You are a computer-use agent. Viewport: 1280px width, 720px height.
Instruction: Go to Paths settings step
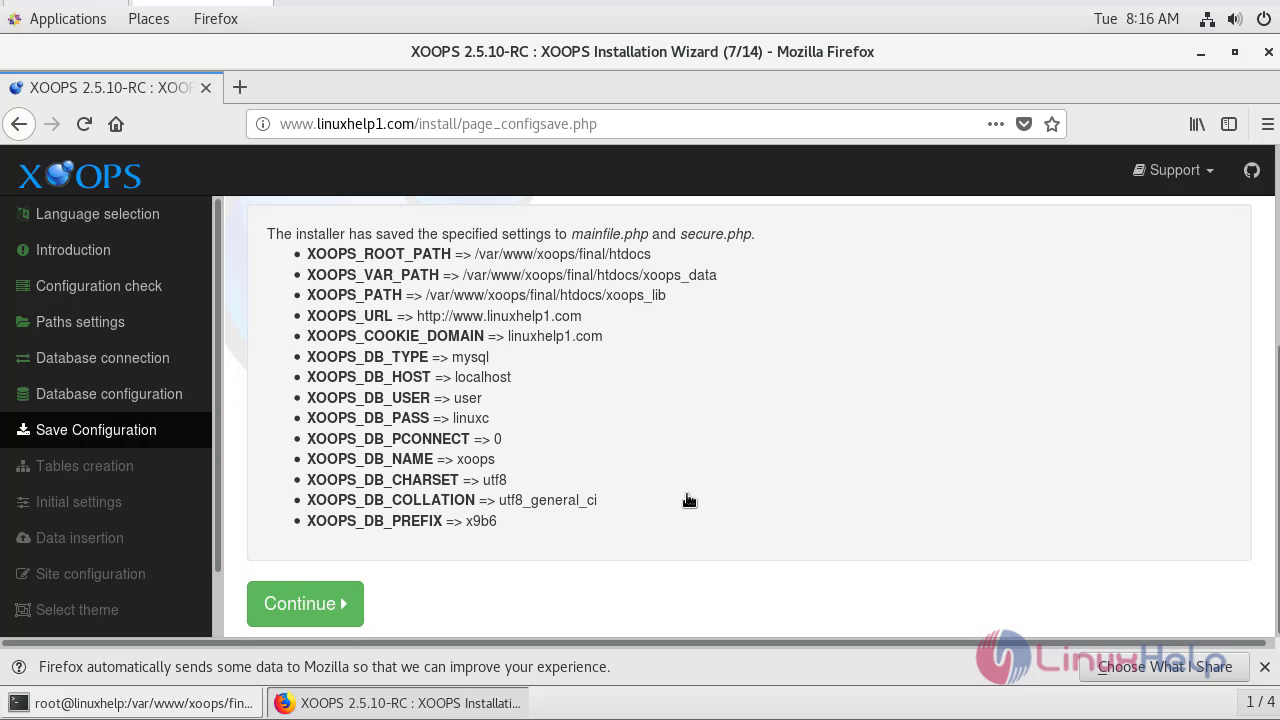(x=80, y=322)
